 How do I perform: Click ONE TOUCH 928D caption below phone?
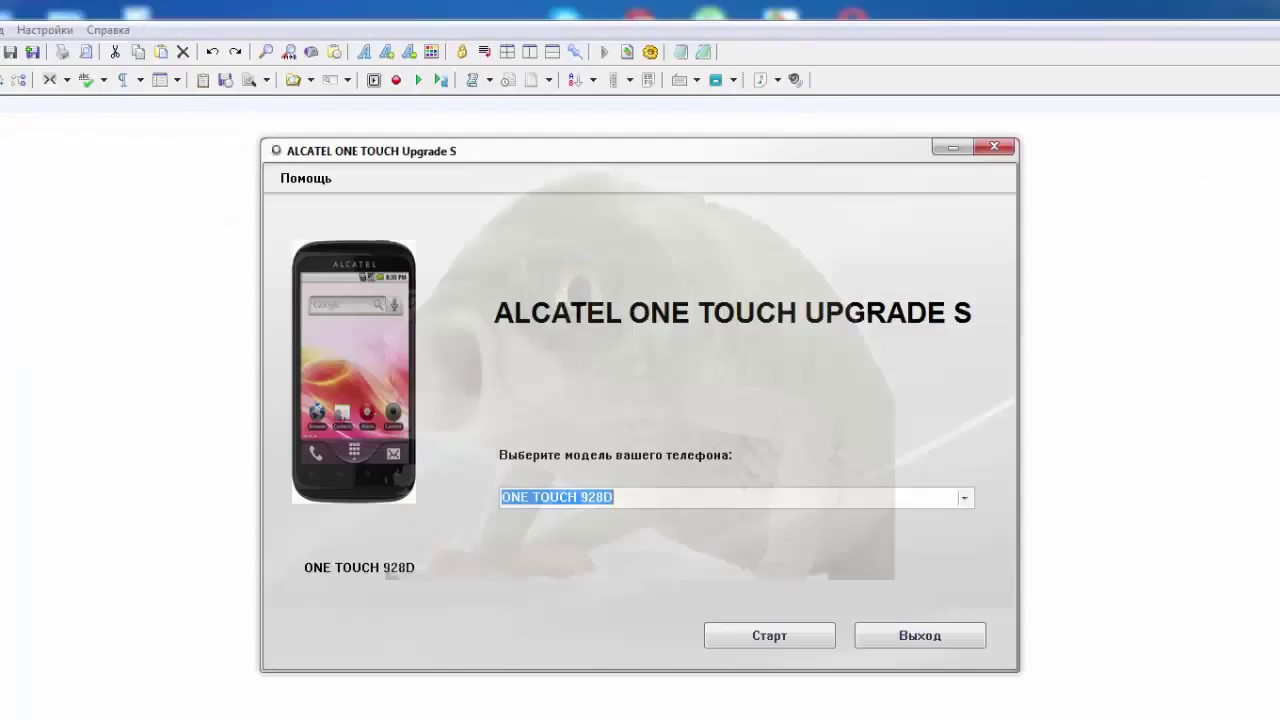[359, 567]
